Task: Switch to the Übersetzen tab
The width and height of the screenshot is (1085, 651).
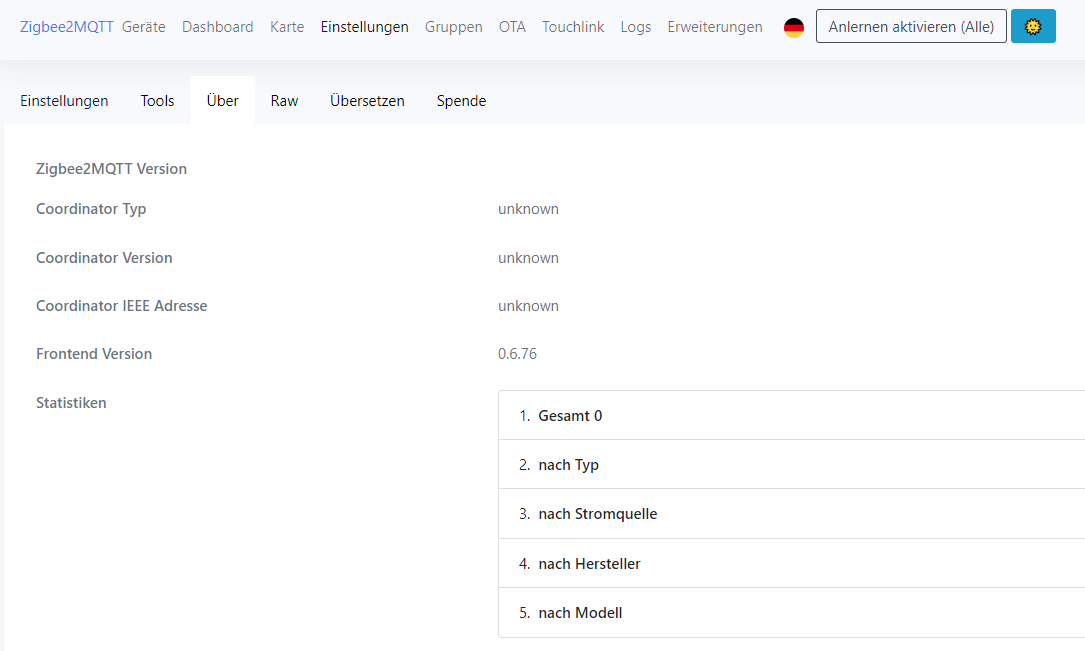Action: tap(366, 100)
